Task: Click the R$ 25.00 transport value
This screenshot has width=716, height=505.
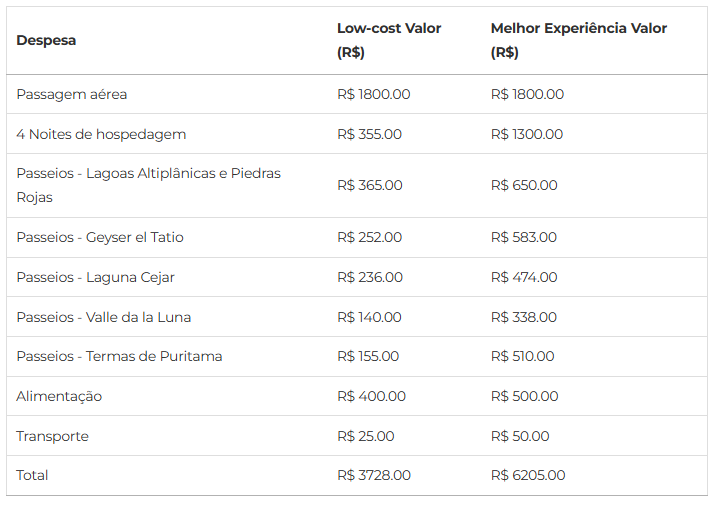Action: (x=366, y=436)
